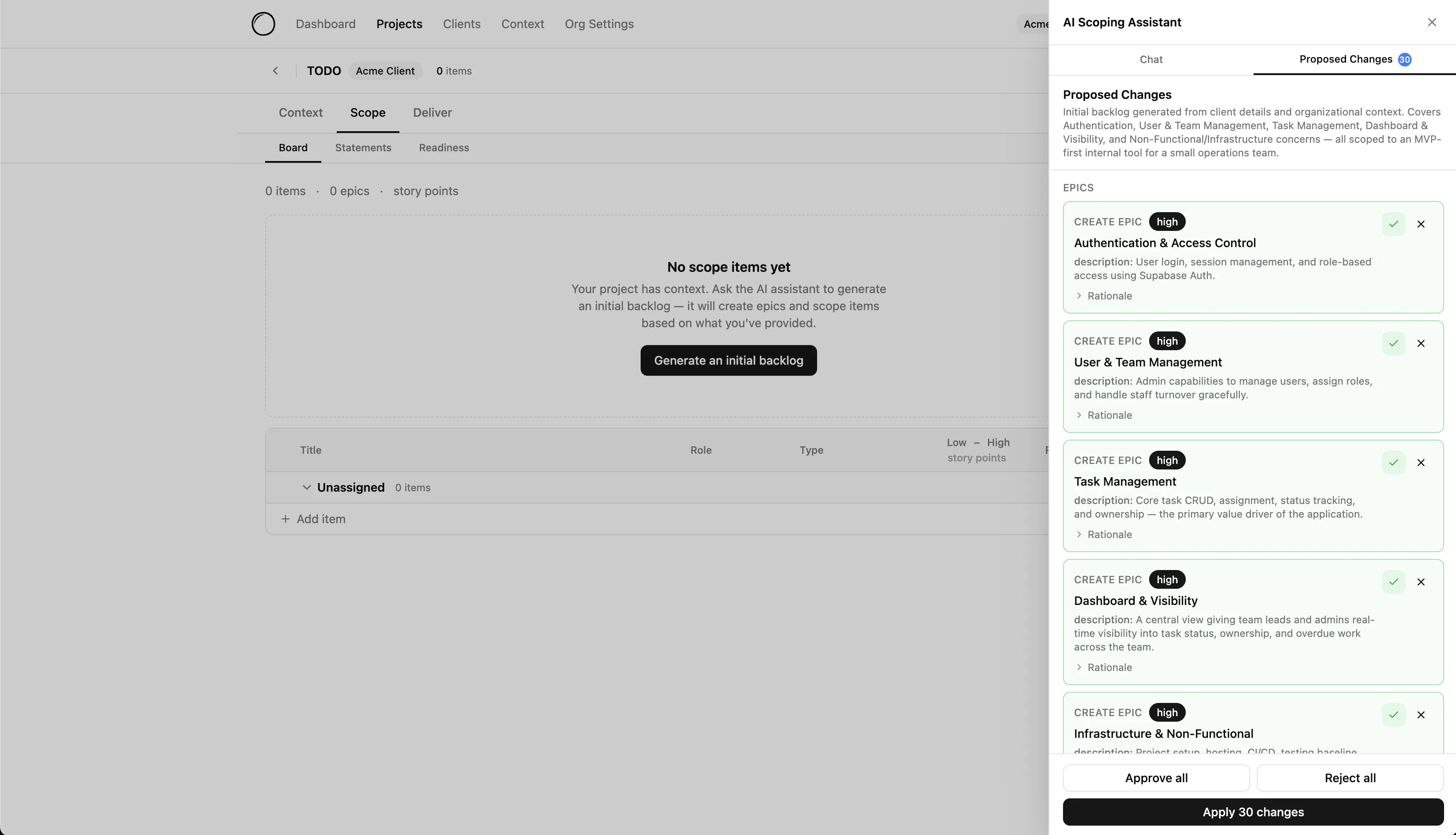Open the Statements sub-tab
Screen dimensions: 1456x835
tap(363, 148)
